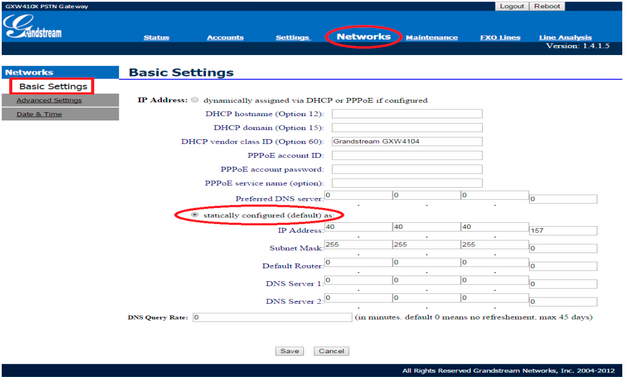Click DNS Server 1 third octet
625x377 pixels.
click(x=494, y=280)
